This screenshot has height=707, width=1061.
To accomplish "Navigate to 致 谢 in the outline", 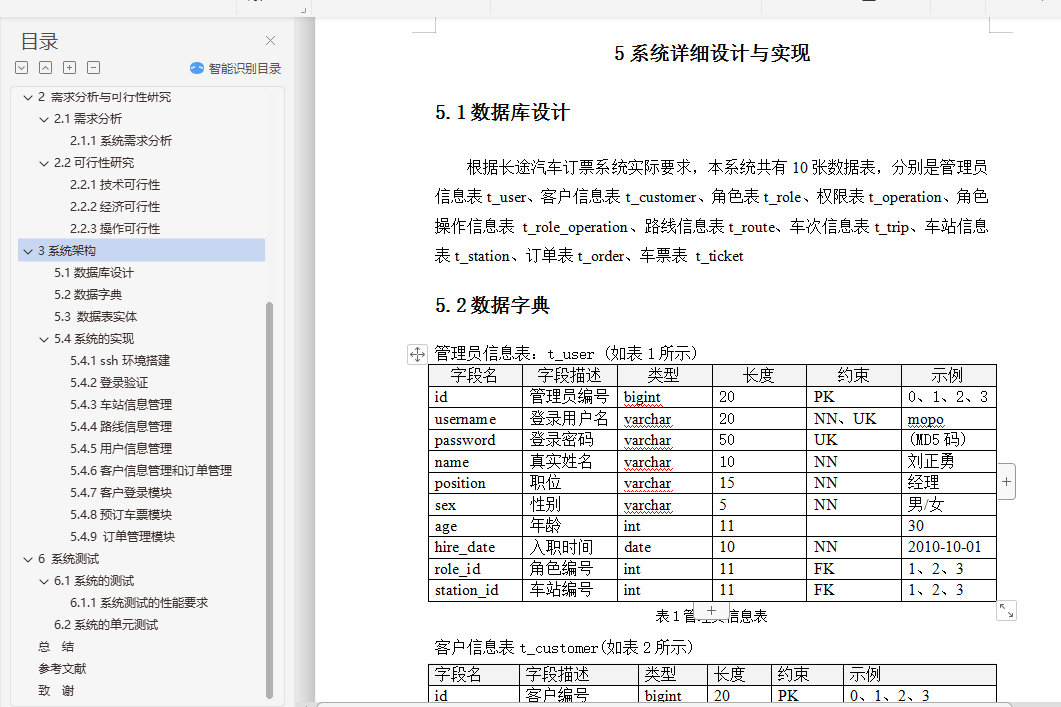I will coord(55,691).
